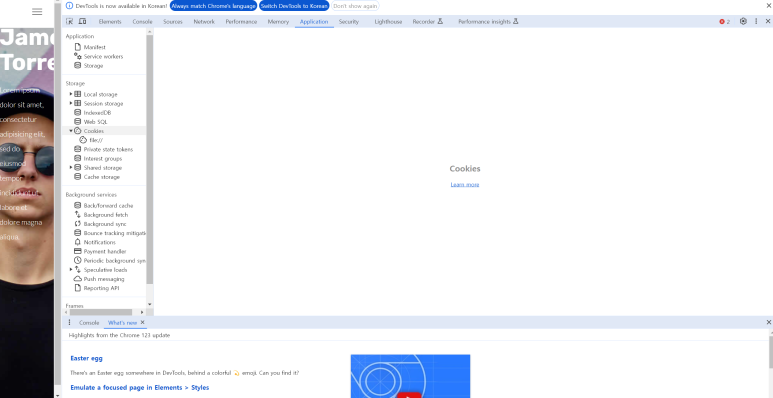
Task: Click Always match Chrome's language button
Action: coord(213,6)
